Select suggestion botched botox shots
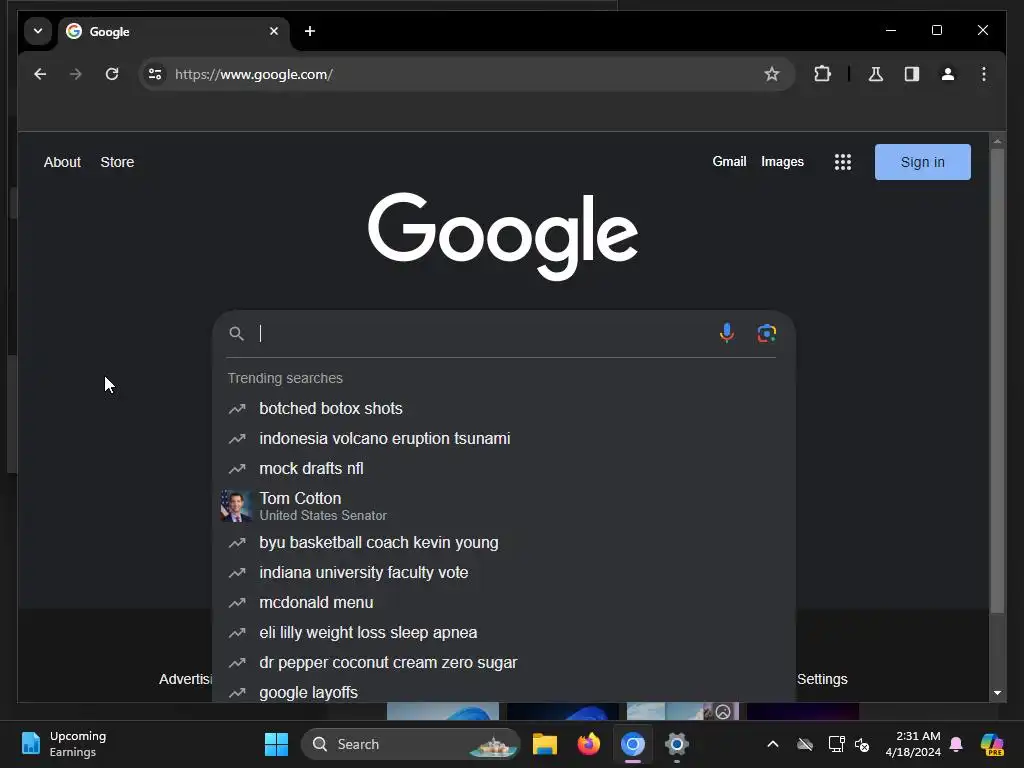The image size is (1024, 768). [503, 409]
